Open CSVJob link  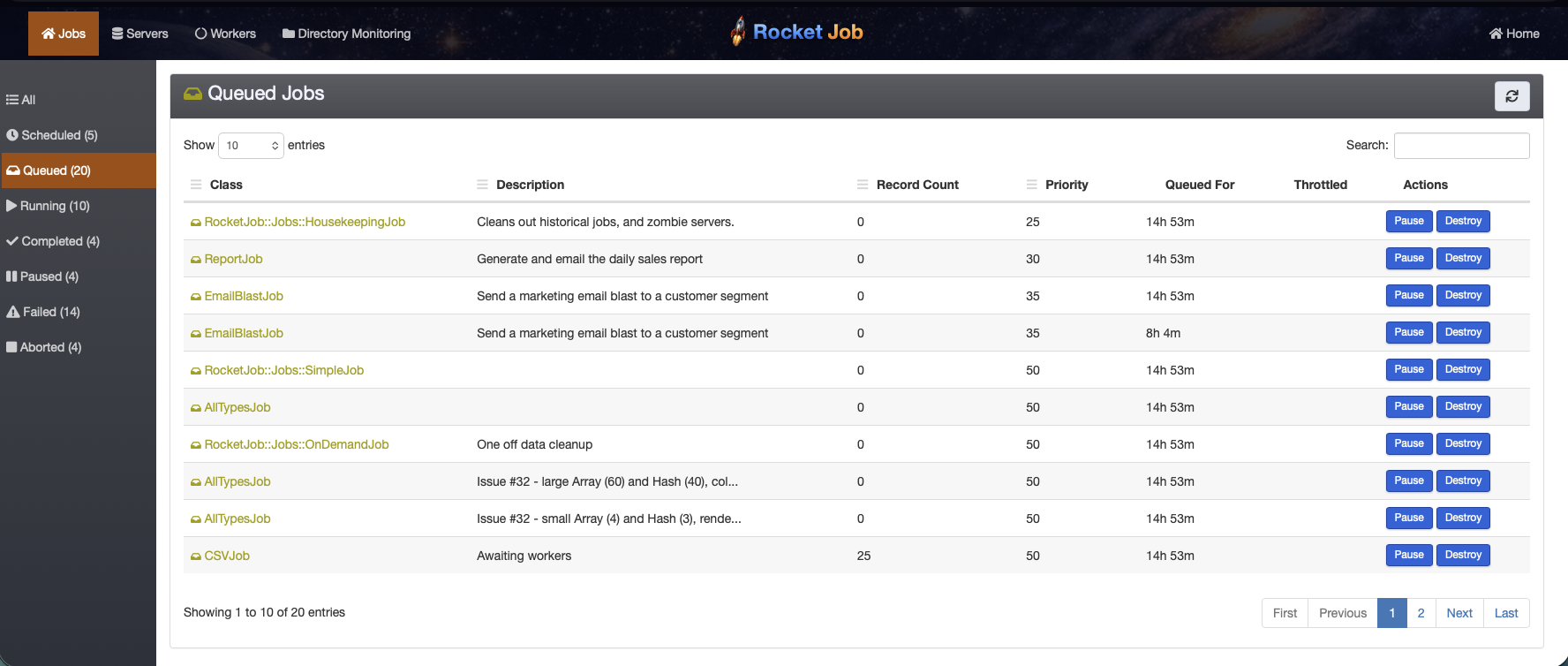click(227, 556)
